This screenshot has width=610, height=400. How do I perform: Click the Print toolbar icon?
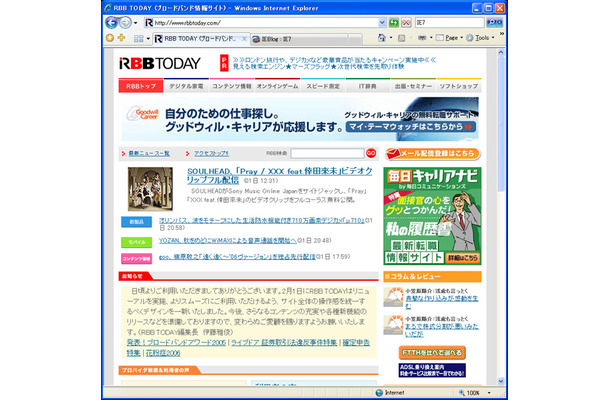coord(422,38)
